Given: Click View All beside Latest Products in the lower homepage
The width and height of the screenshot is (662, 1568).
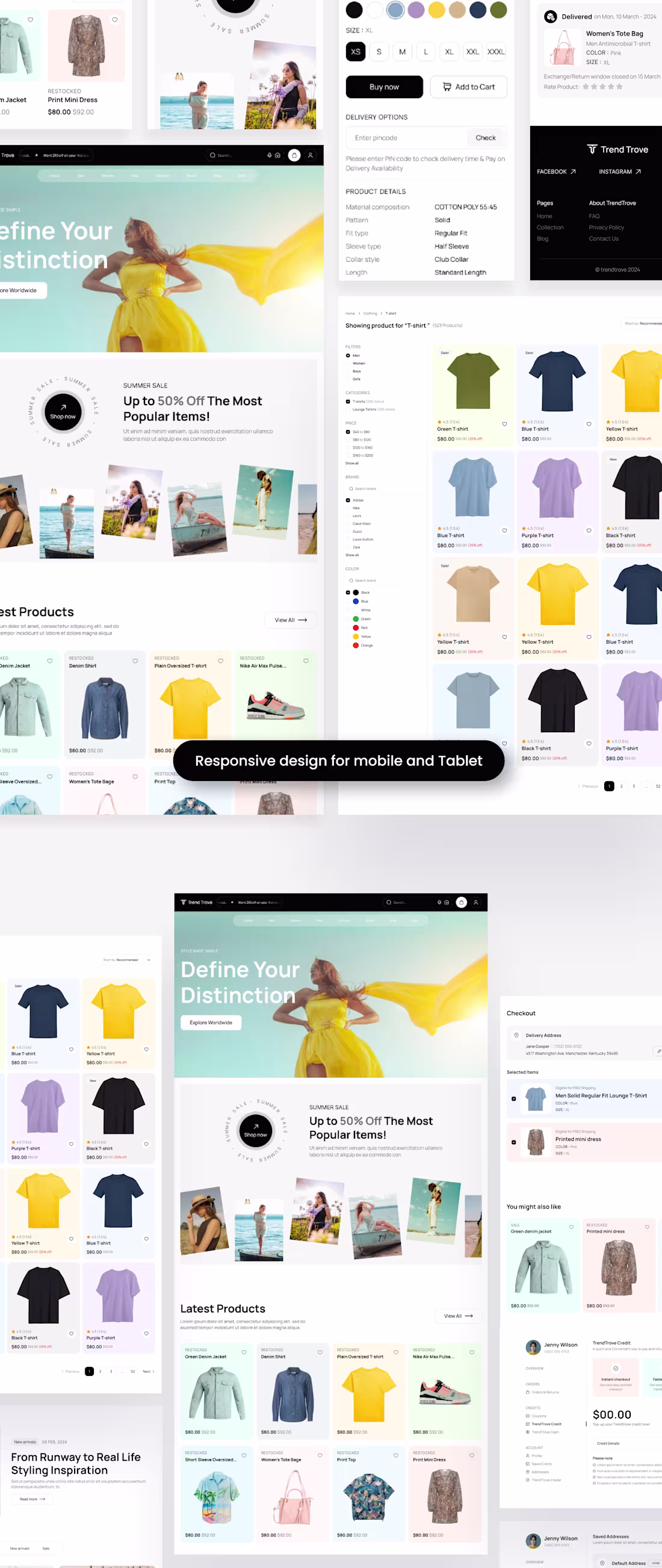Looking at the screenshot, I should click(458, 1316).
